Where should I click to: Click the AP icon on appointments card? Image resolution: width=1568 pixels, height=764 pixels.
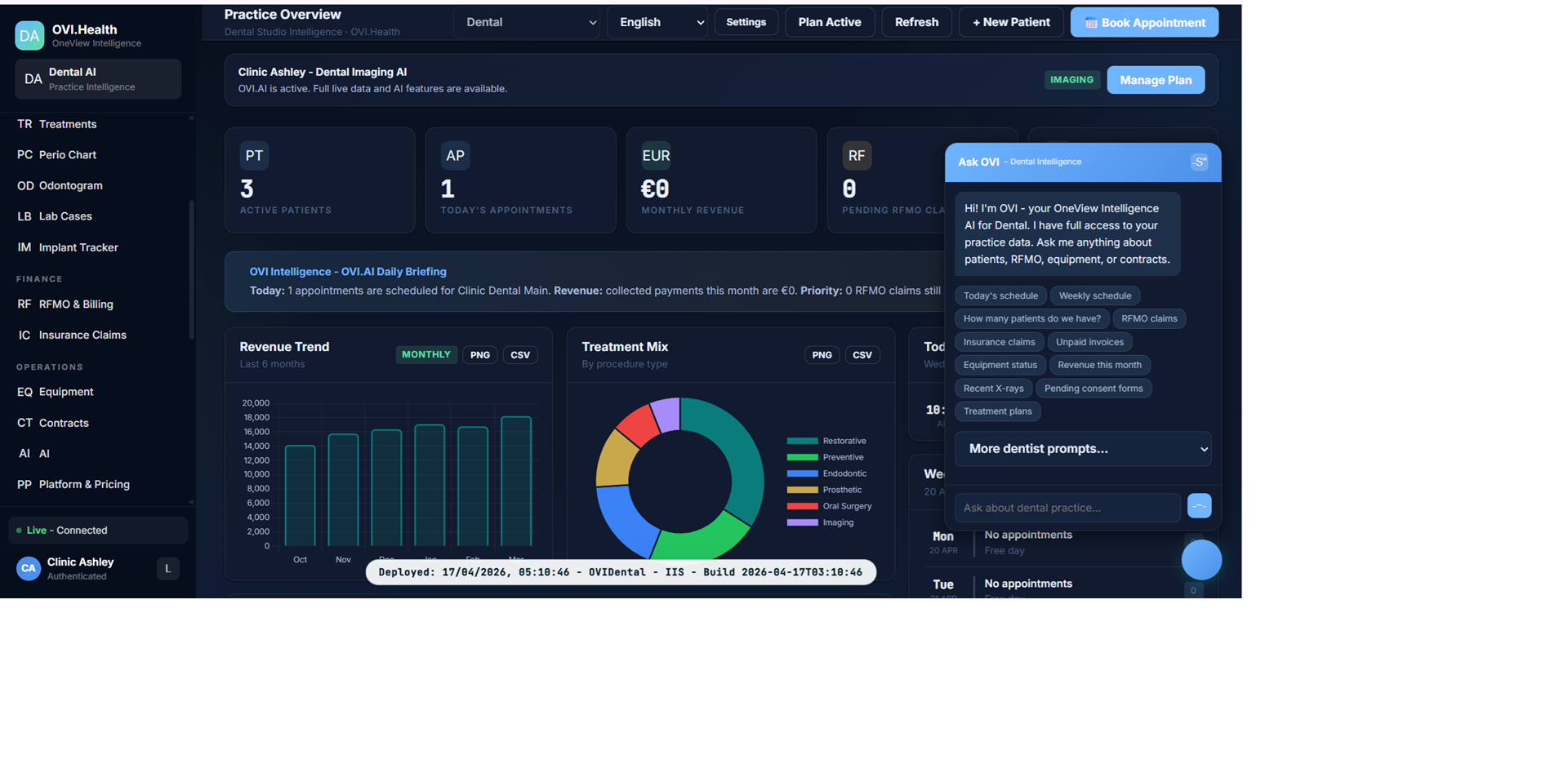[455, 156]
